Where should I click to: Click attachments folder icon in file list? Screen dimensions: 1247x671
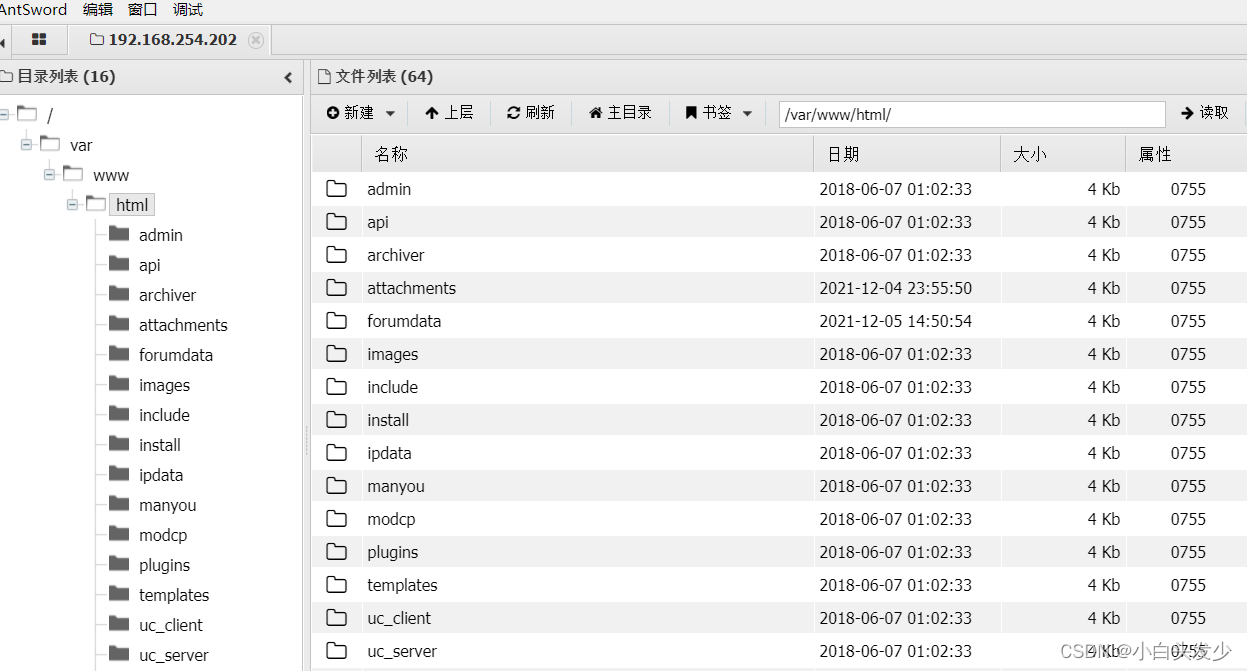(x=337, y=288)
